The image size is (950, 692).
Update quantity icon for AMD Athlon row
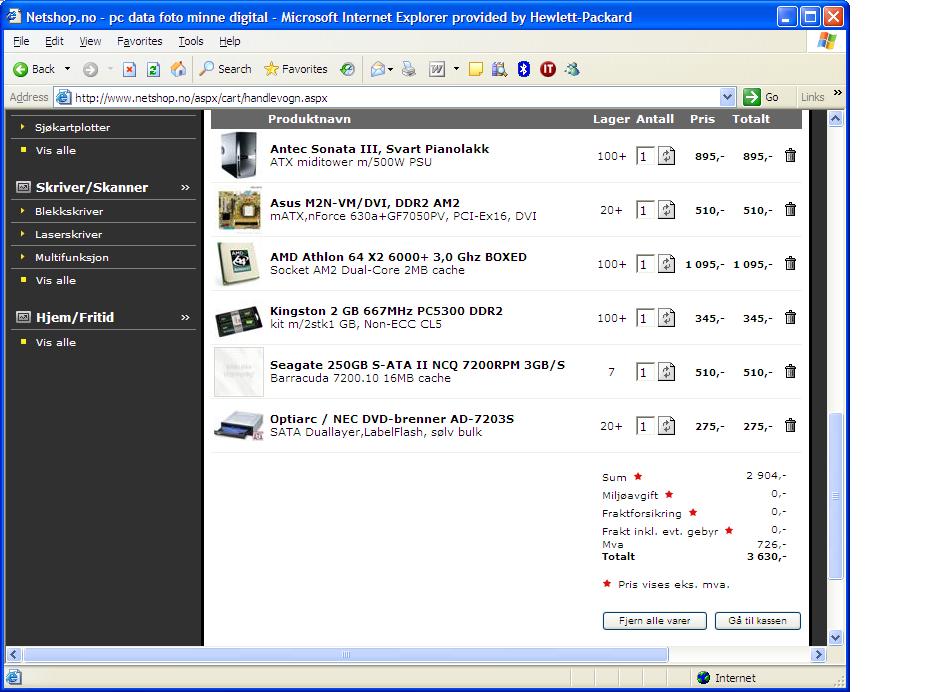point(666,264)
